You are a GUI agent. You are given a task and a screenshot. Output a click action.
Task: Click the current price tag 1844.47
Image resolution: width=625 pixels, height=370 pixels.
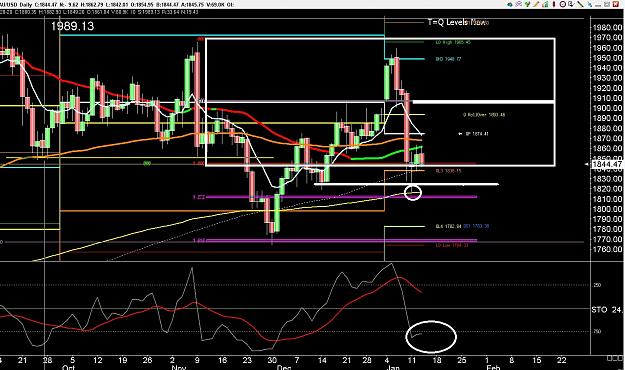pyautogui.click(x=607, y=164)
